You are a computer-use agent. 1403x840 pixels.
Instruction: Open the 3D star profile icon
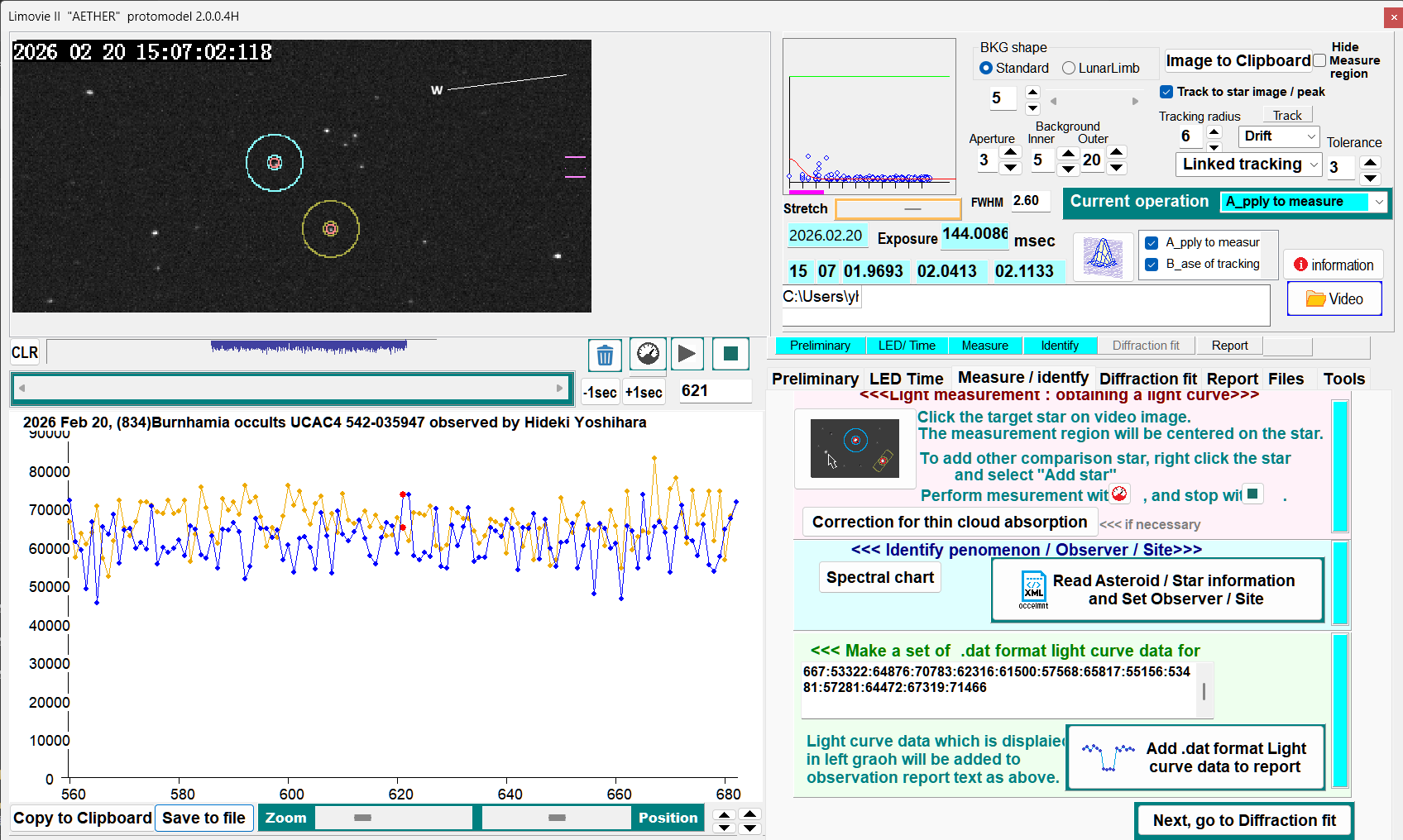(1103, 256)
